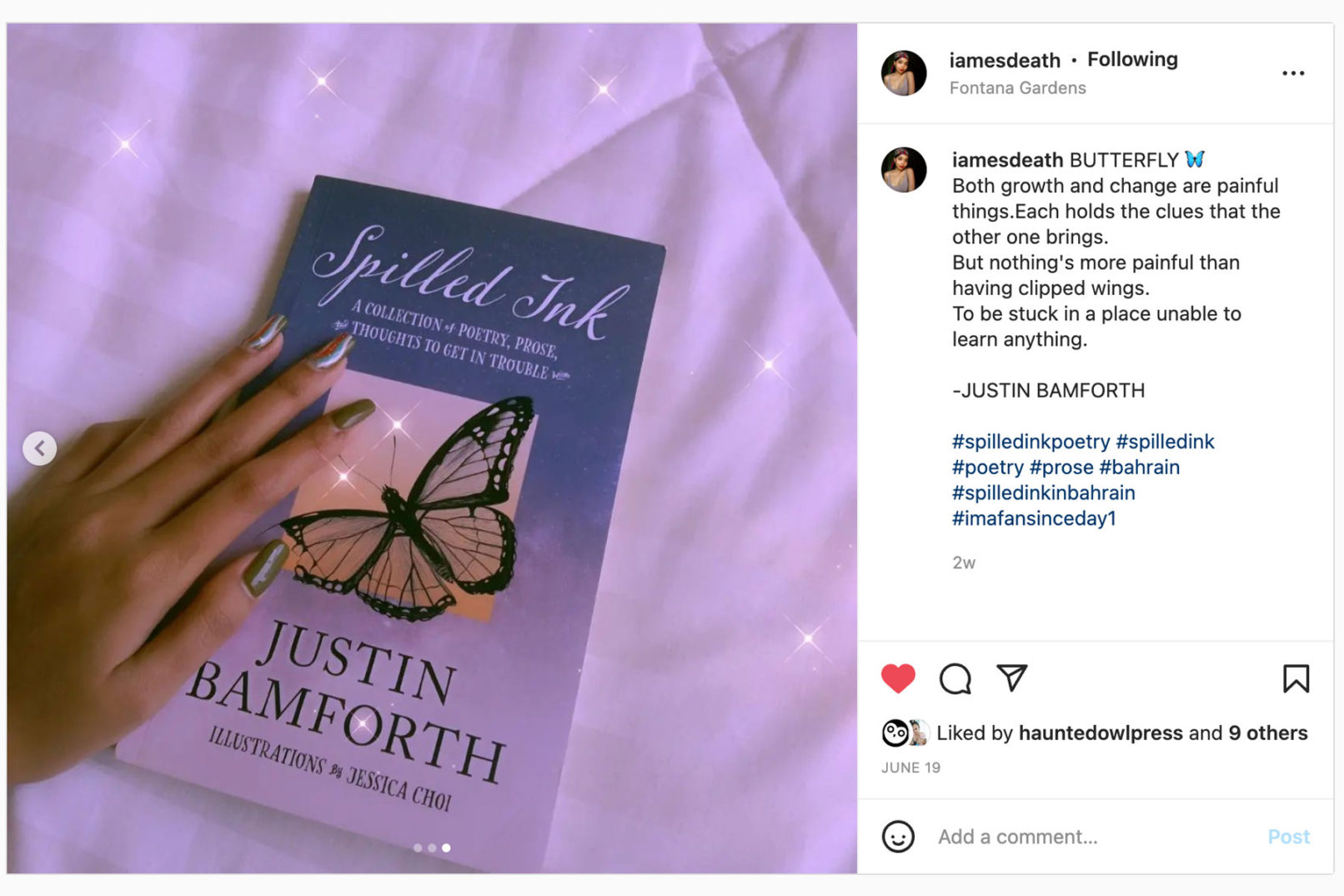Open comments via speech bubble icon
The height and width of the screenshot is (896, 1344).
pos(955,678)
